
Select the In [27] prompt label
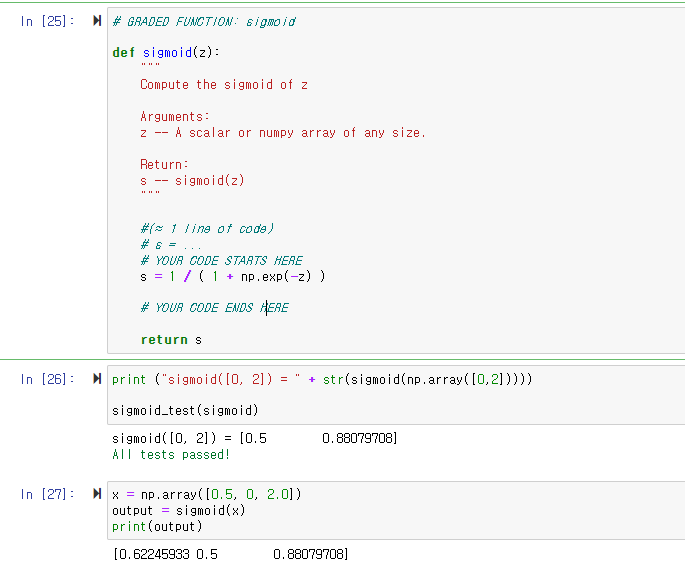click(x=47, y=494)
